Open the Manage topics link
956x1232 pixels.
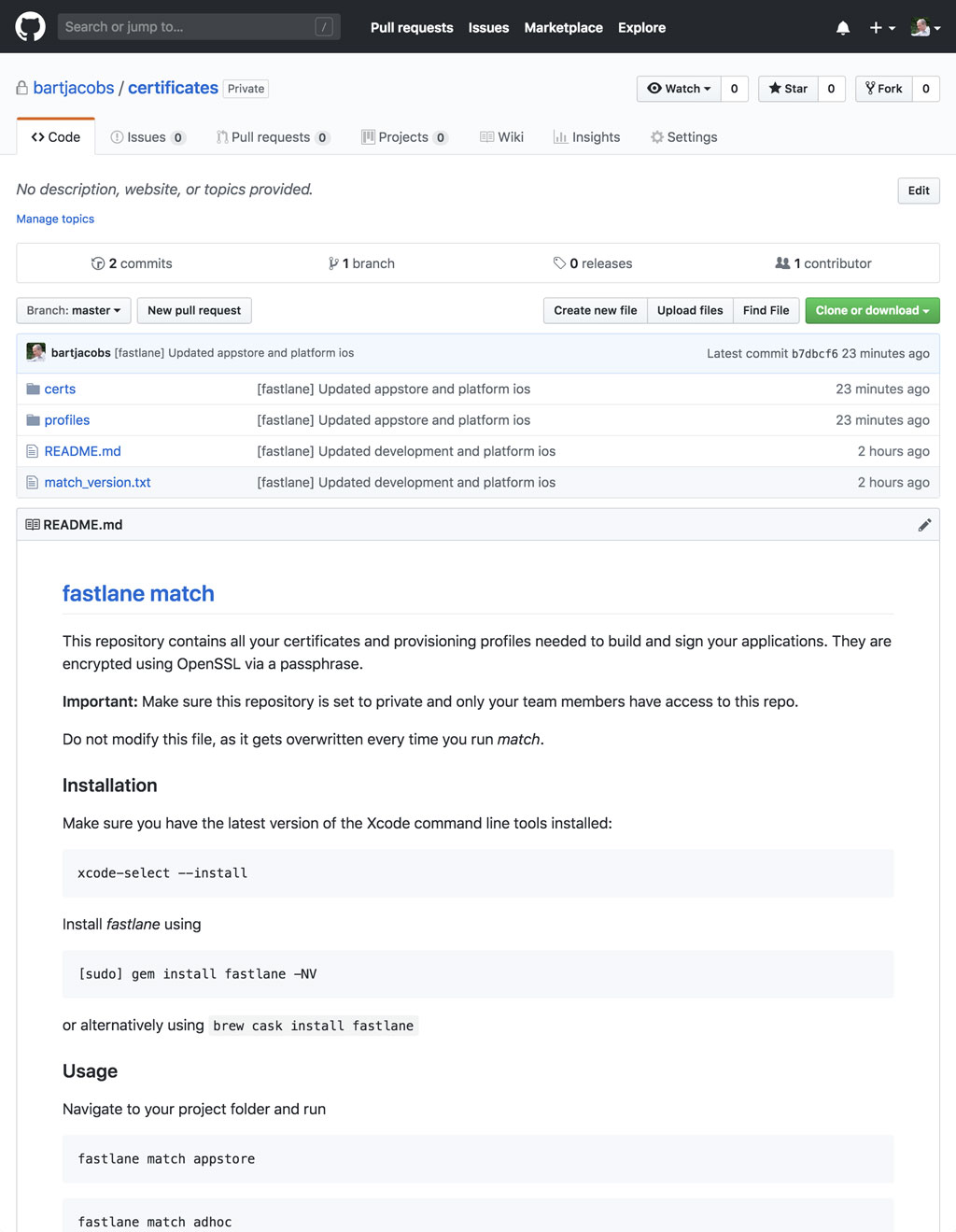54,219
